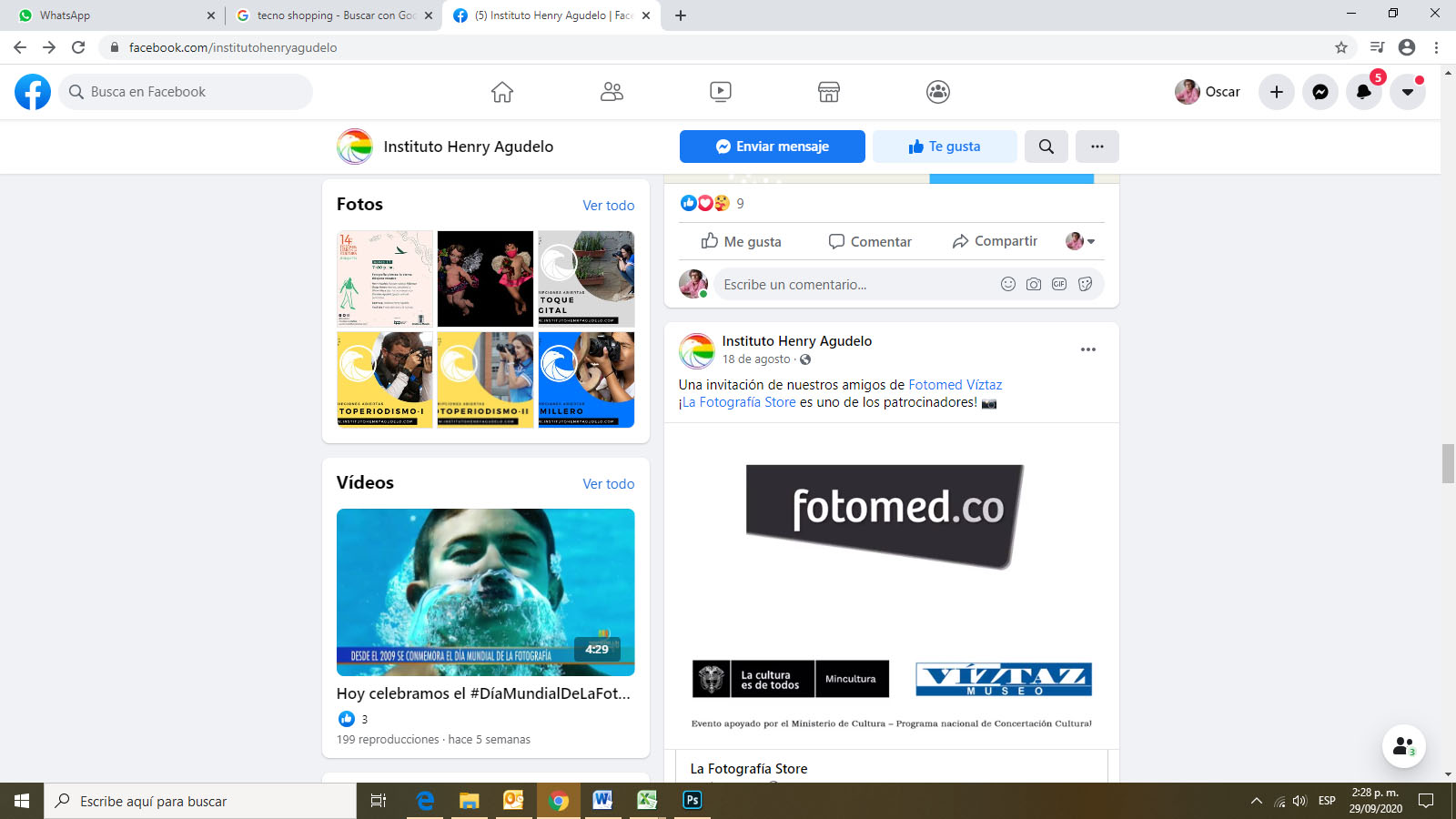Toggle Me gusta on the post
The image size is (1456, 819).
pos(741,241)
